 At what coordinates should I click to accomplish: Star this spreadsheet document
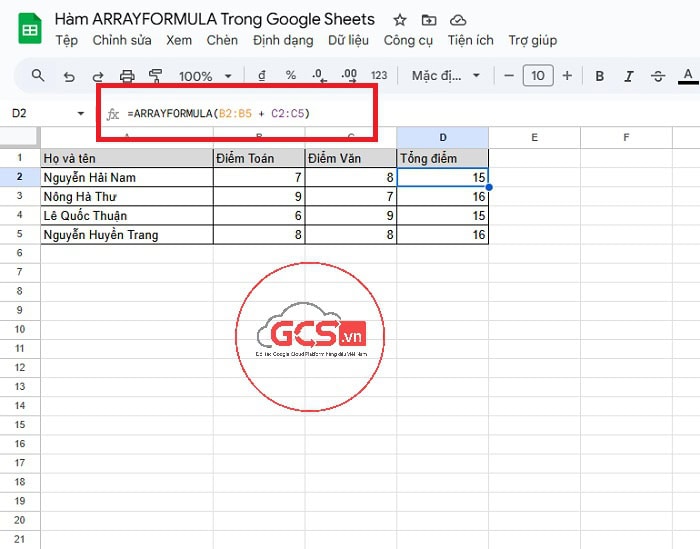click(400, 20)
